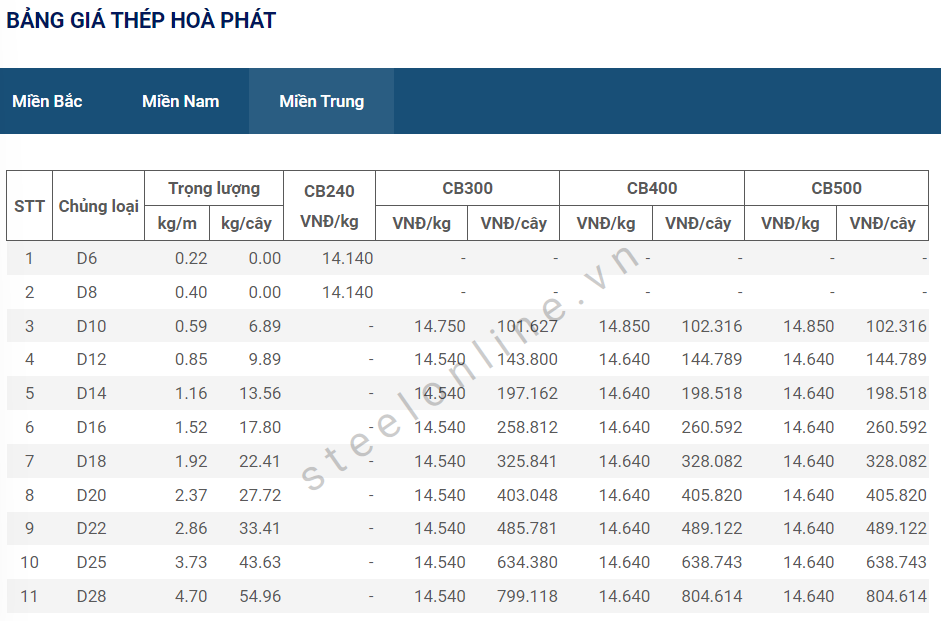Click the kg/m sub-header

pyautogui.click(x=177, y=223)
